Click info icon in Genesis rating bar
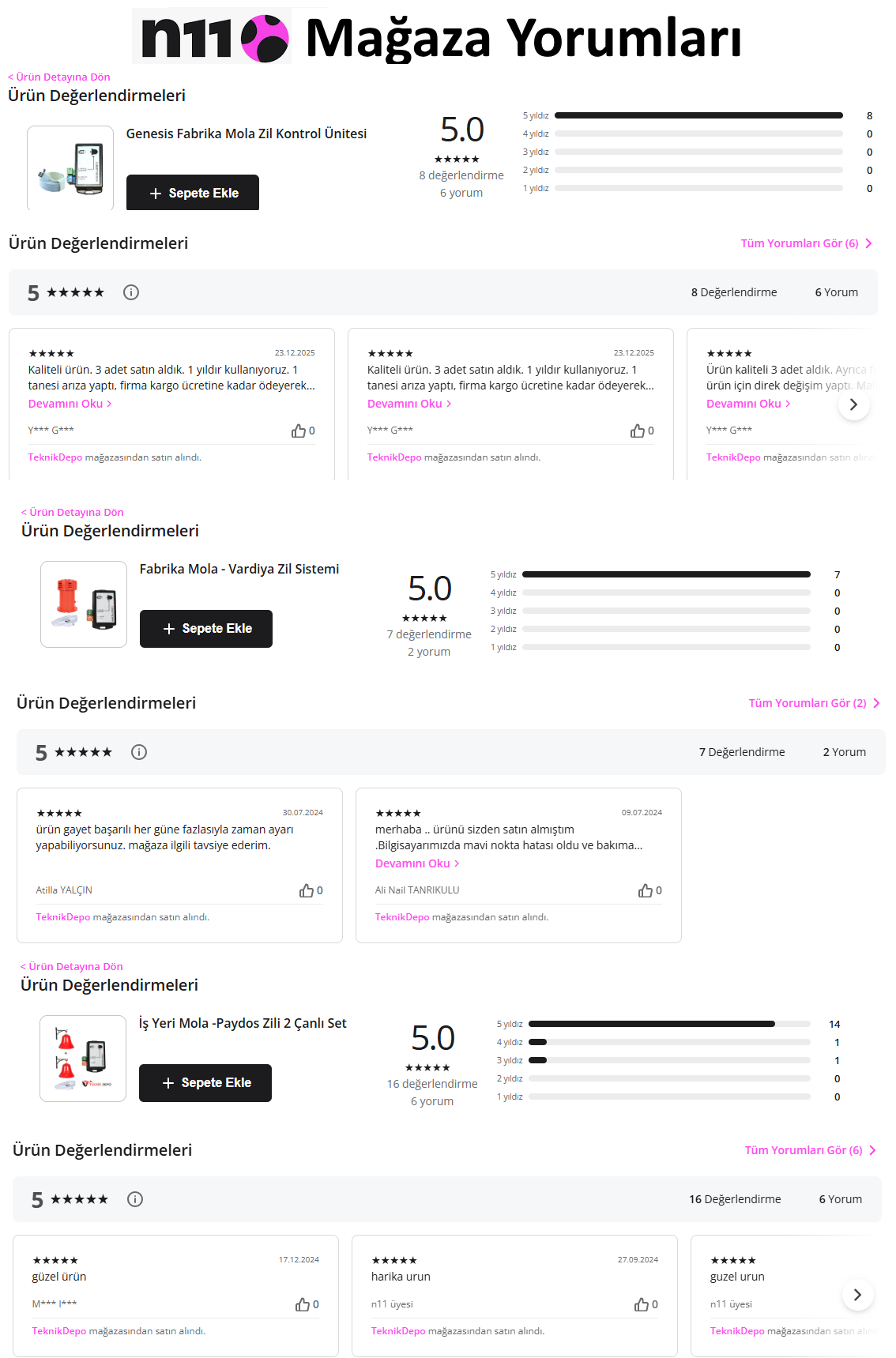Image resolution: width=896 pixels, height=1358 pixels. pos(131,292)
